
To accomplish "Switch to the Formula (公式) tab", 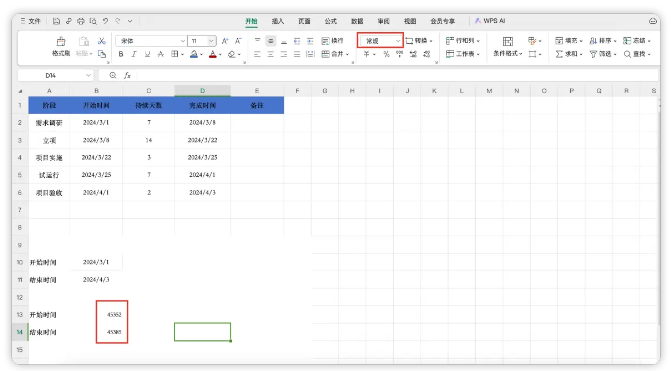I will [330, 21].
